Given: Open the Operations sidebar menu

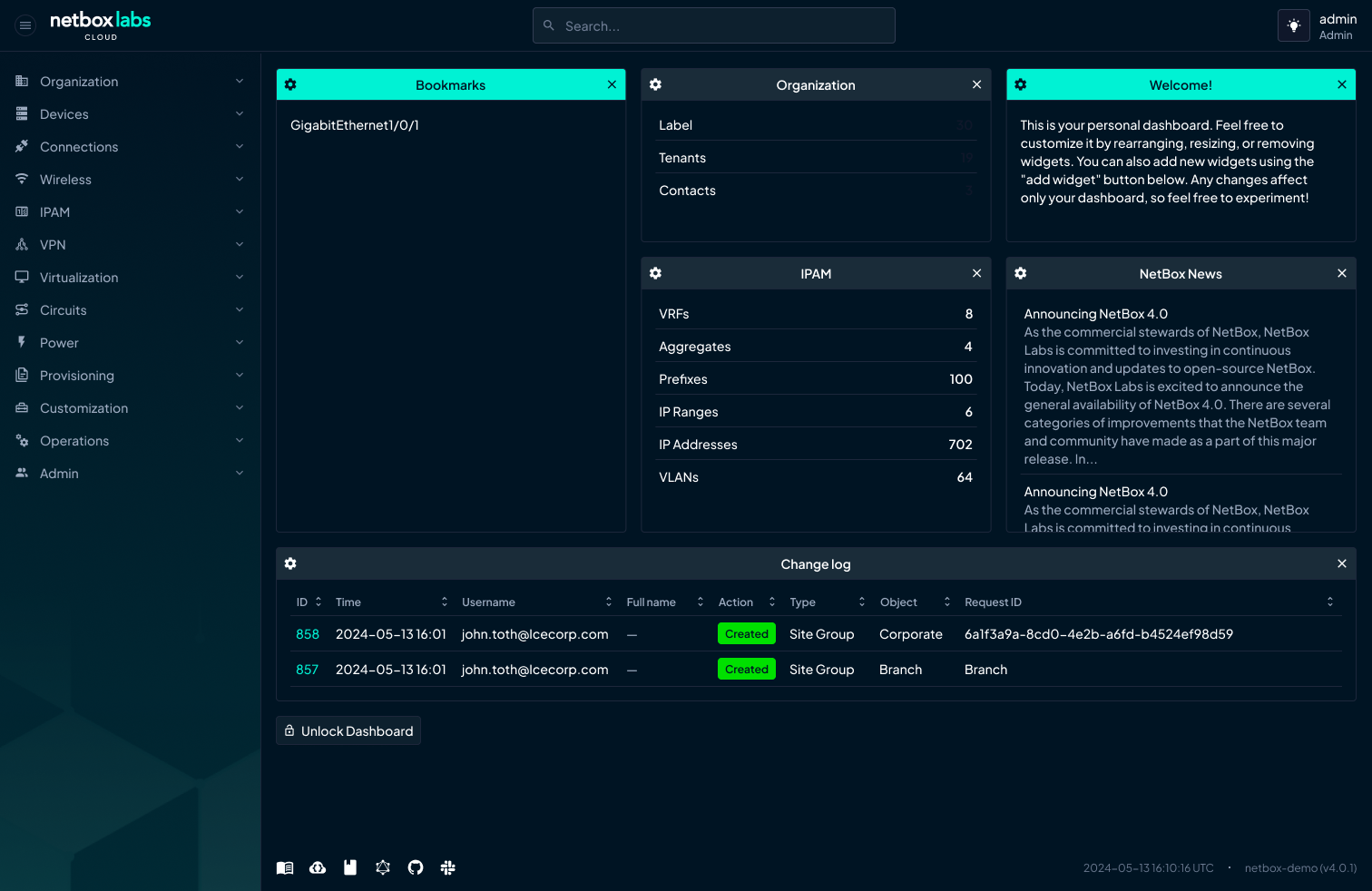Looking at the screenshot, I should (131, 441).
